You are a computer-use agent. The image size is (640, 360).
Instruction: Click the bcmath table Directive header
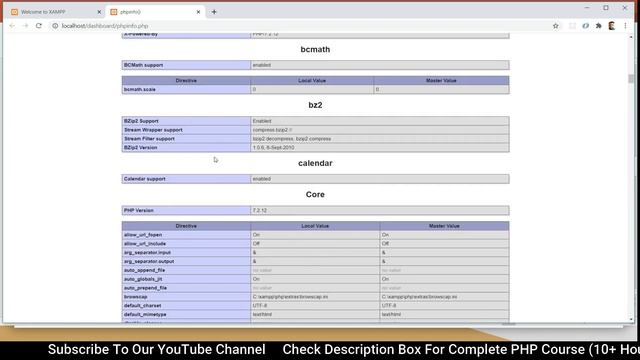[x=186, y=81]
